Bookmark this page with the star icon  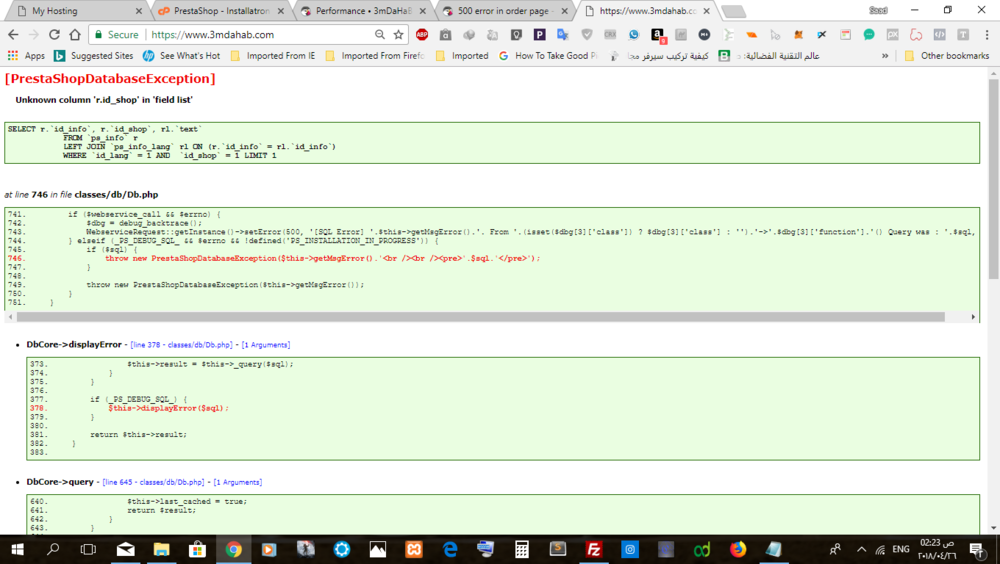click(x=399, y=34)
